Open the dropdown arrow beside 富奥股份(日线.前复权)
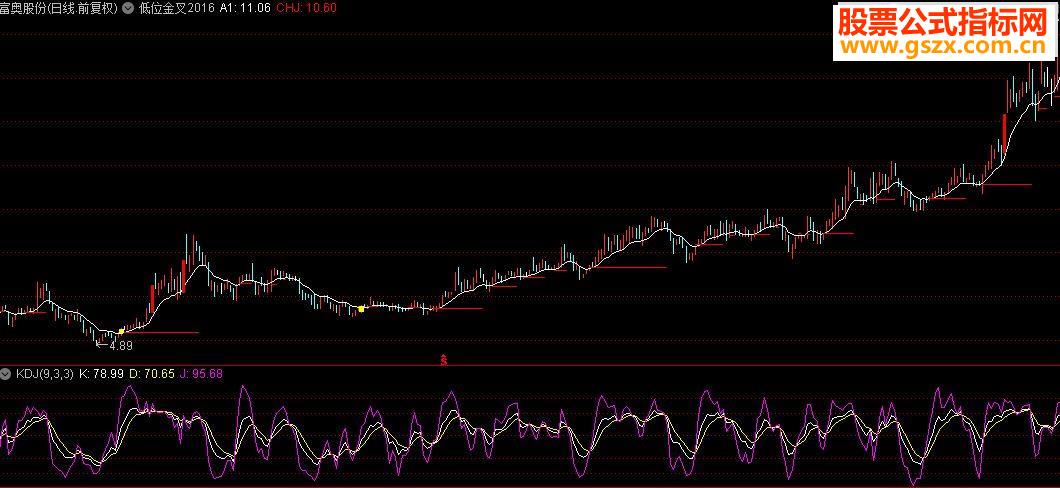 [126, 8]
